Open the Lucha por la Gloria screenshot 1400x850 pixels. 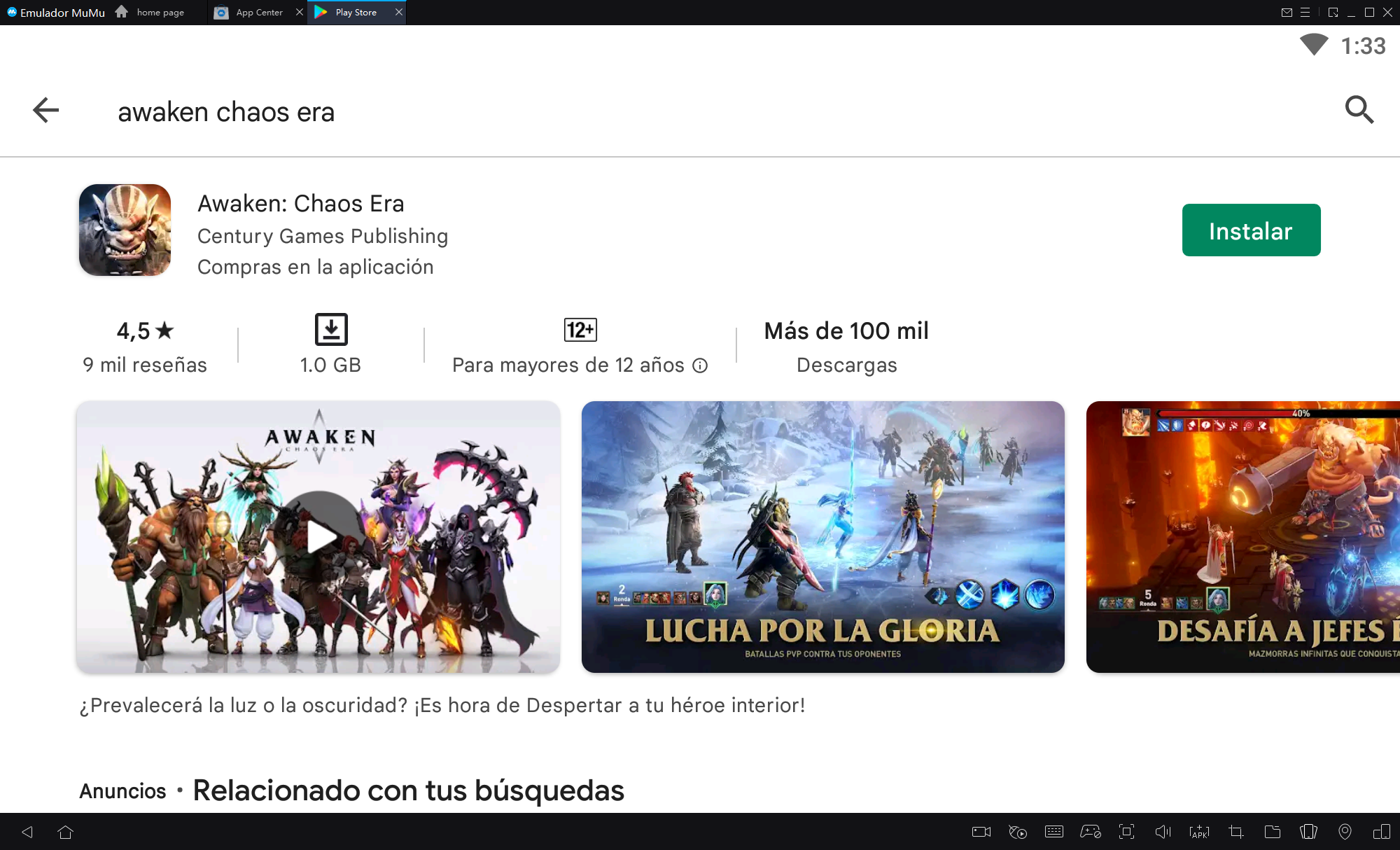click(x=822, y=537)
